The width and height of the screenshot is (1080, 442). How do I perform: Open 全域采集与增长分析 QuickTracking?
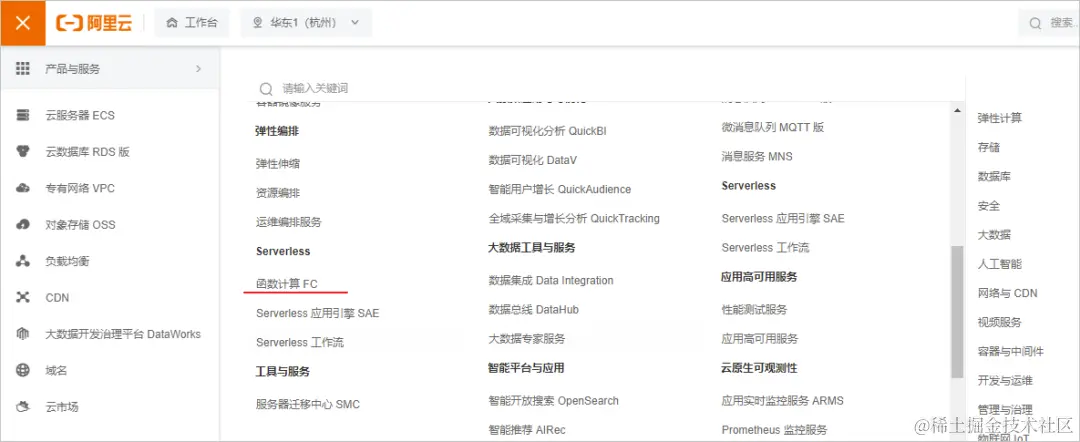point(574,218)
